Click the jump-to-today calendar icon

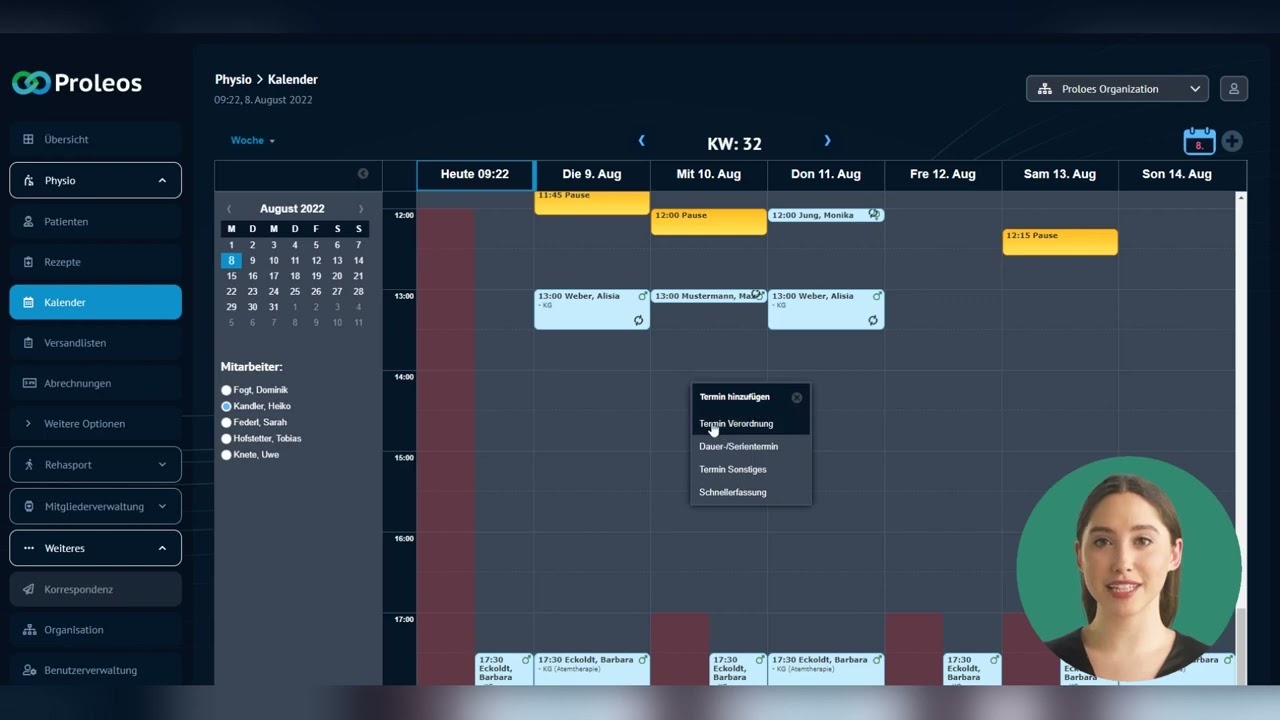(x=1199, y=141)
